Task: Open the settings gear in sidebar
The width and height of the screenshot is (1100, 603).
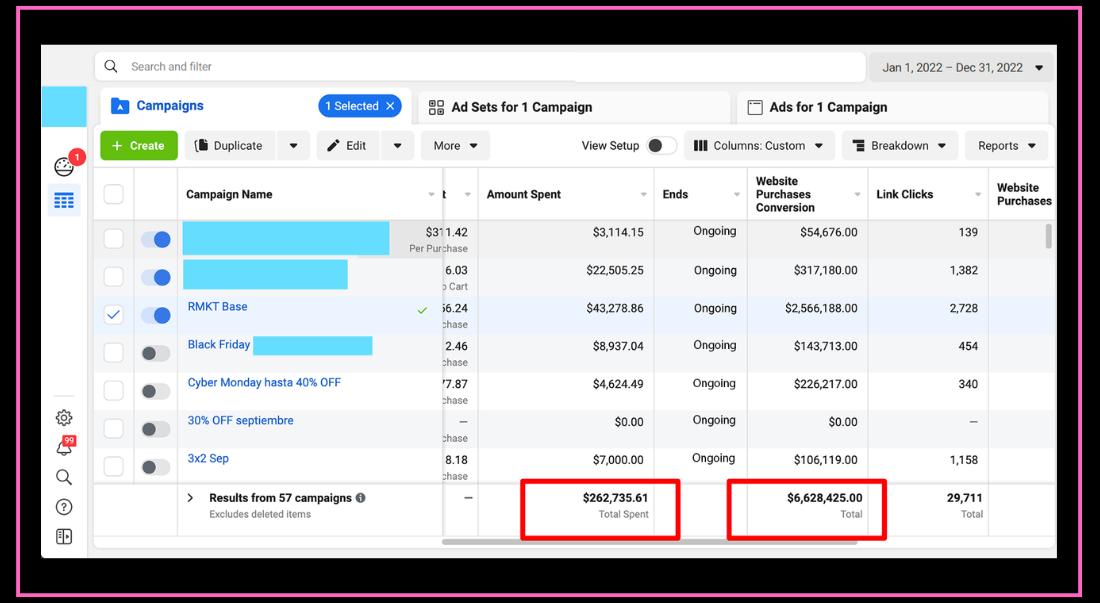Action: pos(64,418)
